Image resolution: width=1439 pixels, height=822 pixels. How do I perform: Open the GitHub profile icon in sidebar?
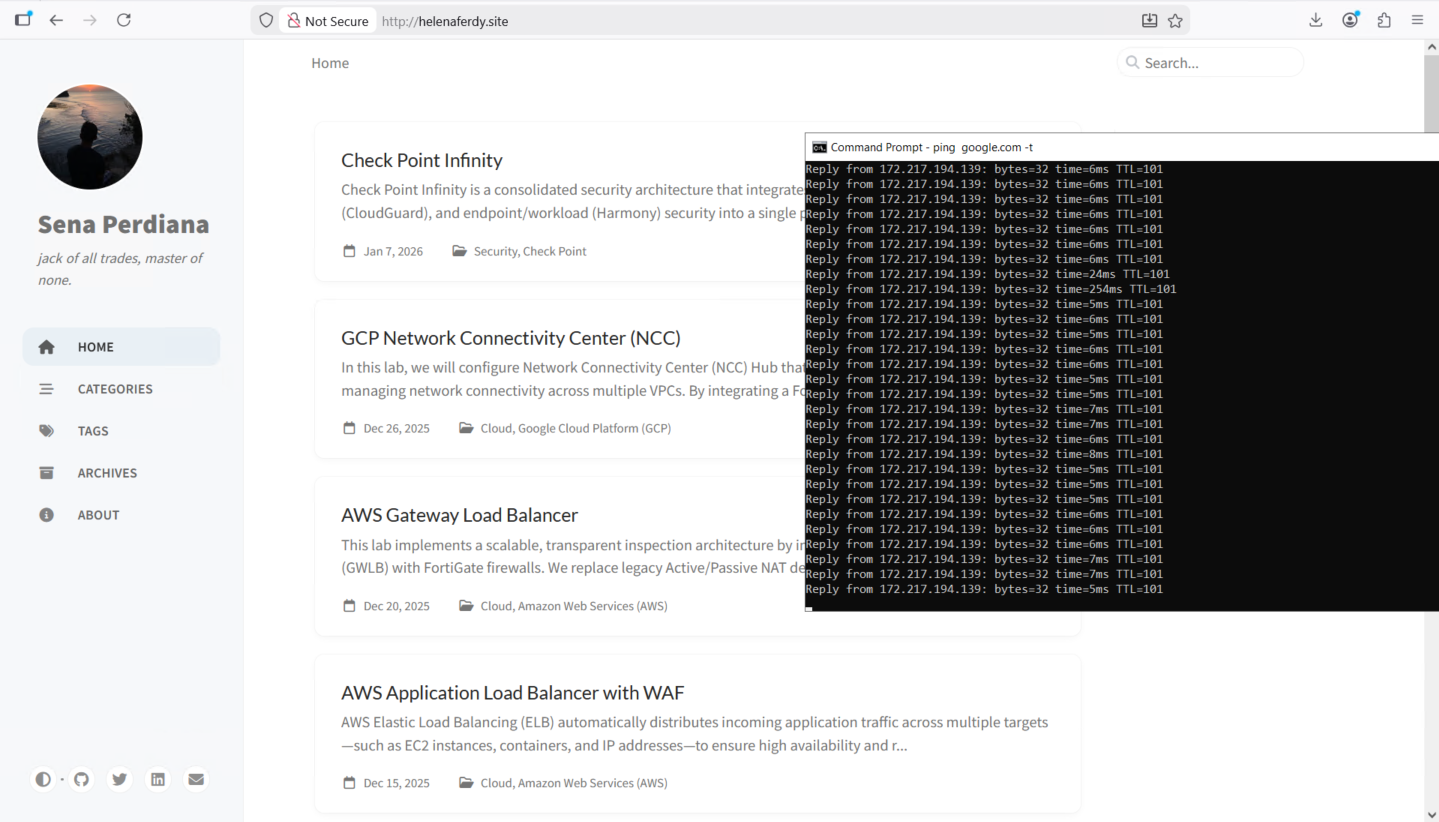pos(82,779)
